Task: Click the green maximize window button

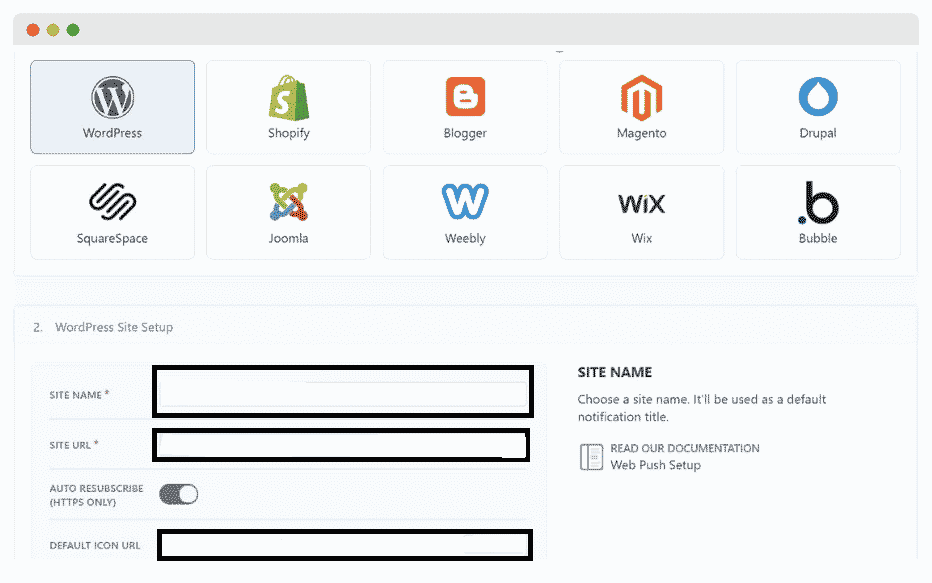Action: tap(73, 30)
